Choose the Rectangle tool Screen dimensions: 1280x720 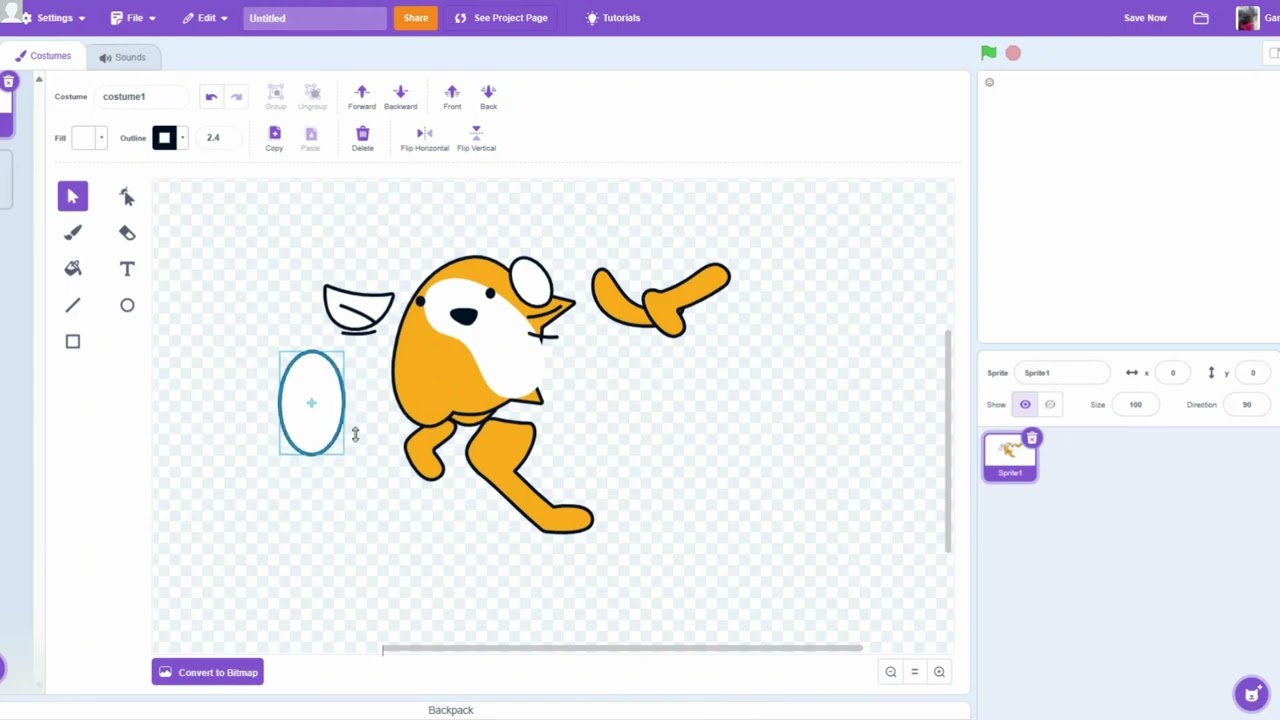pos(73,342)
